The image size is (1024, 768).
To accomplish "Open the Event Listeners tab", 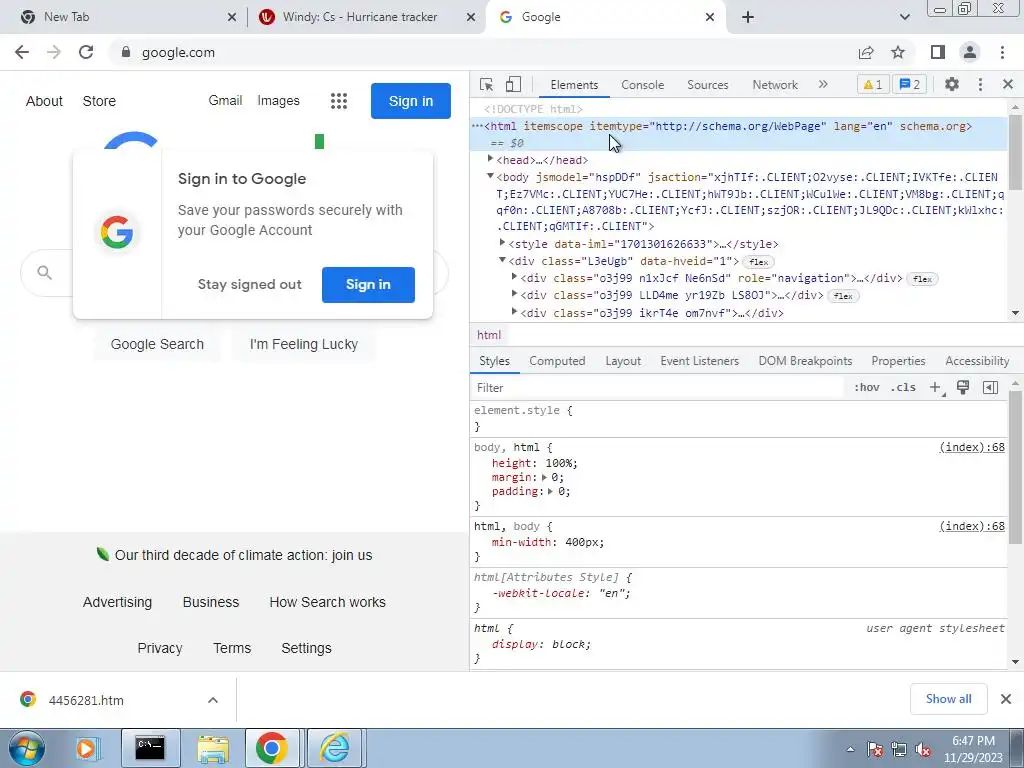I will point(699,361).
